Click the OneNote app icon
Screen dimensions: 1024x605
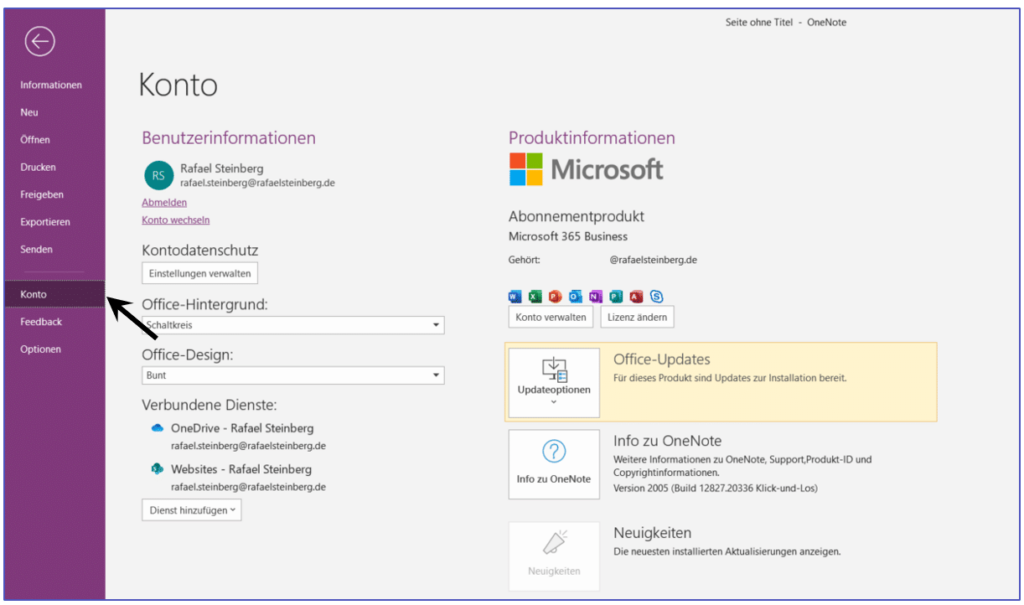596,297
